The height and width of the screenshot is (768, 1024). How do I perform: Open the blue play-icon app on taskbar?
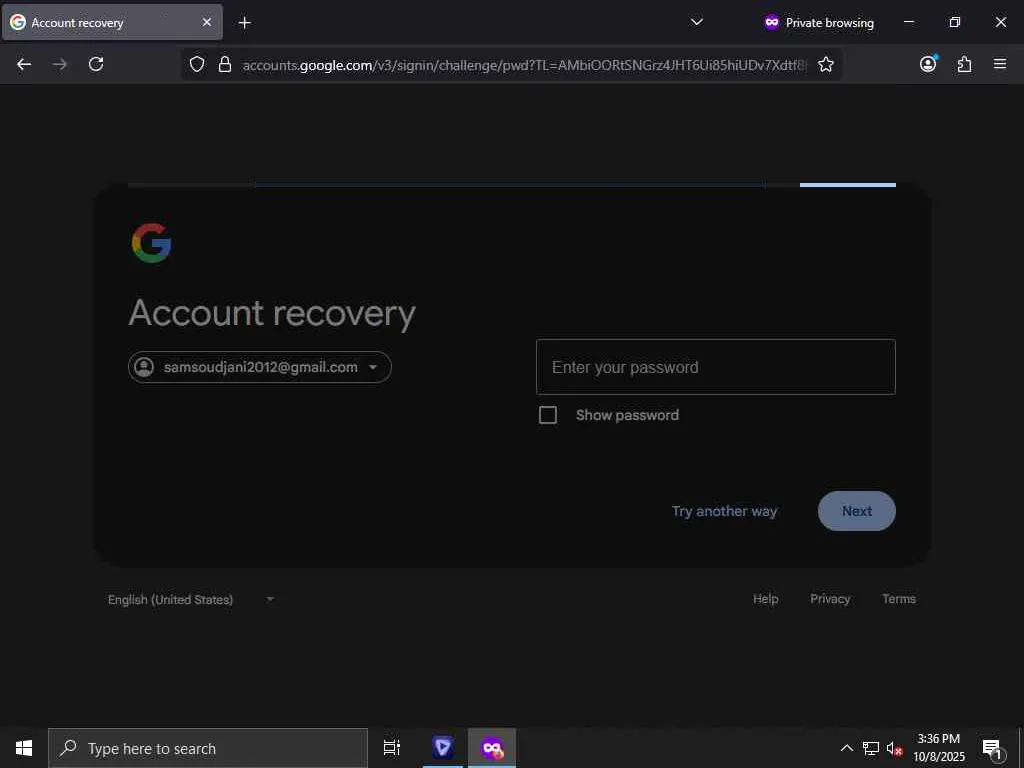click(443, 748)
